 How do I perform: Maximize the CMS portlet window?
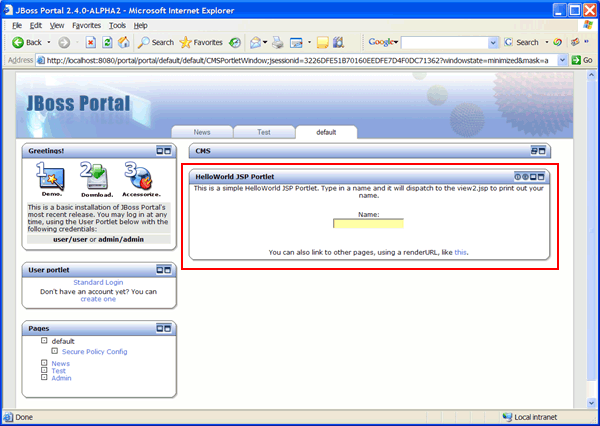pyautogui.click(x=542, y=151)
